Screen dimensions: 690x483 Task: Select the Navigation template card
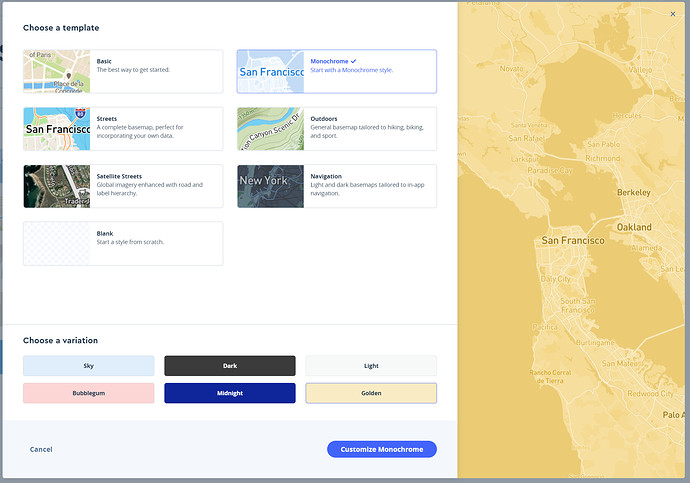(x=337, y=186)
